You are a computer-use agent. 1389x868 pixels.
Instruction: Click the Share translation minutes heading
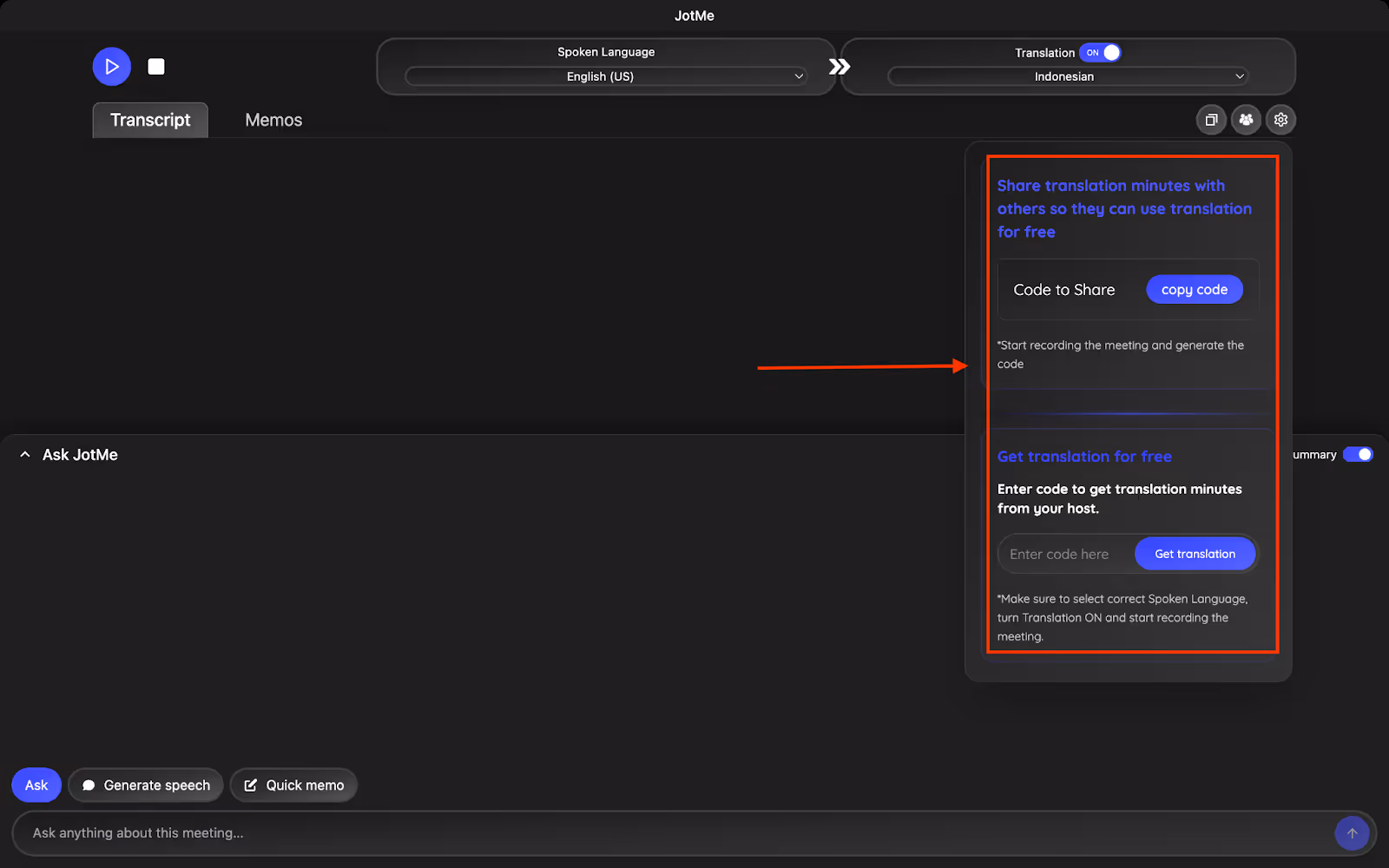click(1124, 208)
